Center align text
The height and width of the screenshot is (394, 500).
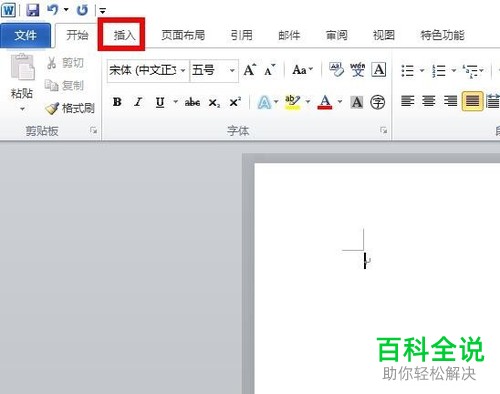429,101
